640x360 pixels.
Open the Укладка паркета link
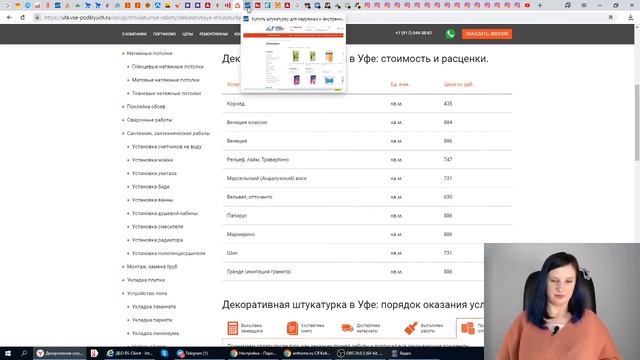[x=151, y=320]
